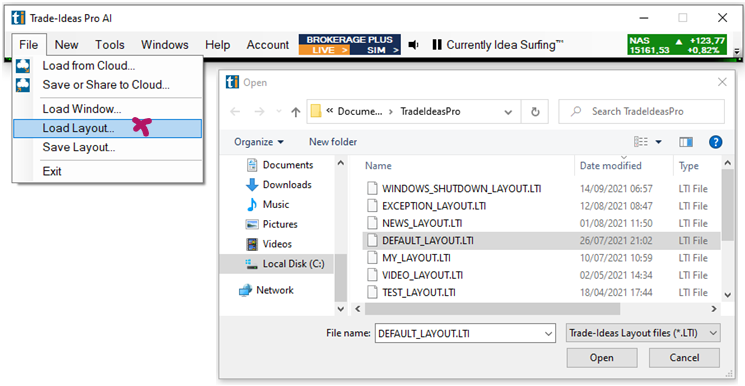This screenshot has width=745, height=386.
Task: Click the Brokerage Plus SIM button
Action: (x=375, y=50)
